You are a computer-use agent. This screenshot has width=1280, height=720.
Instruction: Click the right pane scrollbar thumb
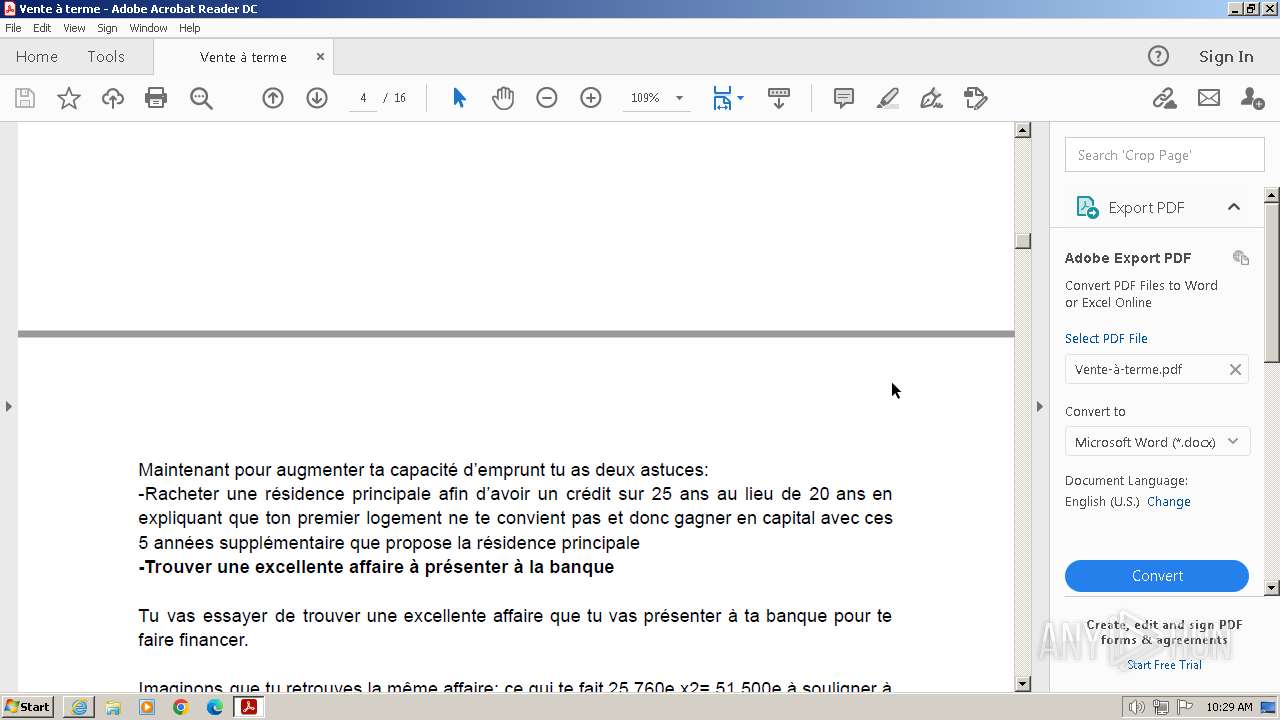1272,283
